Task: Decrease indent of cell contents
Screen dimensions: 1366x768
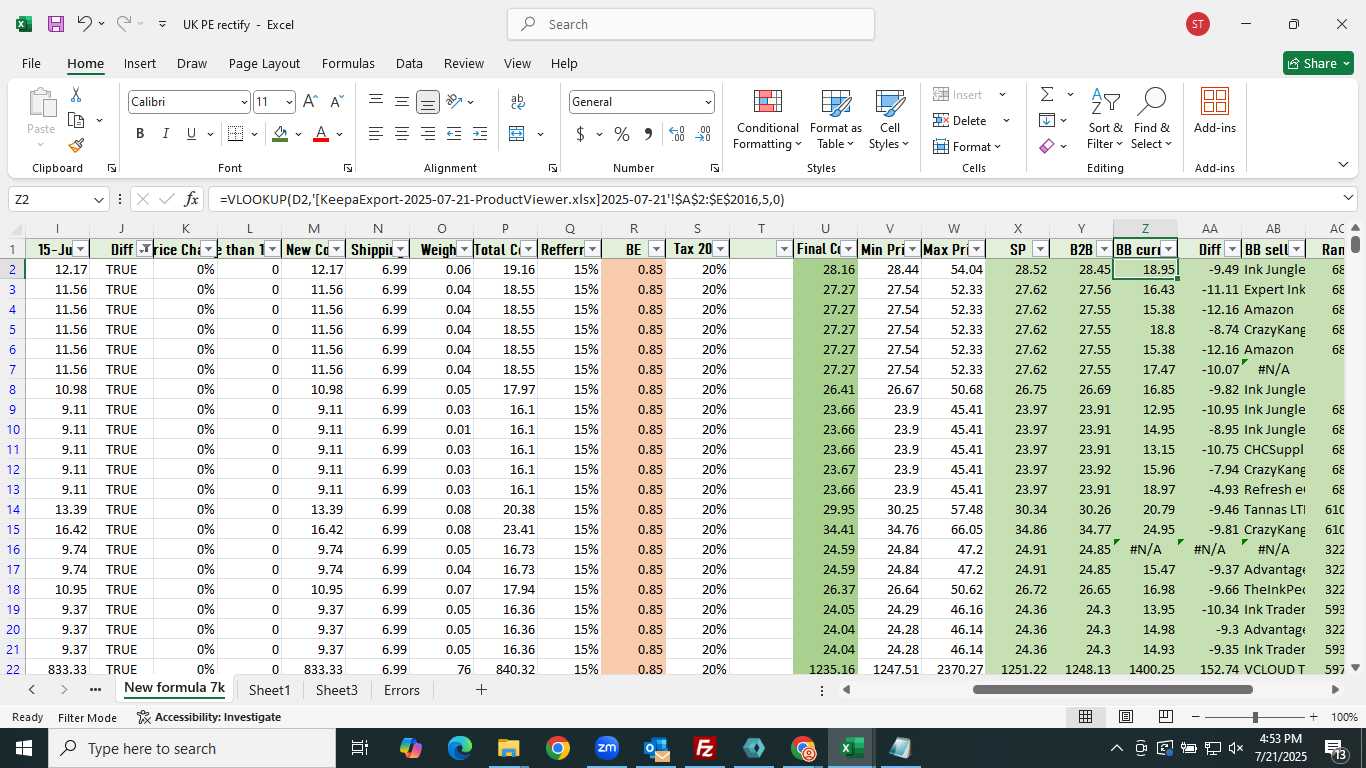Action: [x=454, y=134]
